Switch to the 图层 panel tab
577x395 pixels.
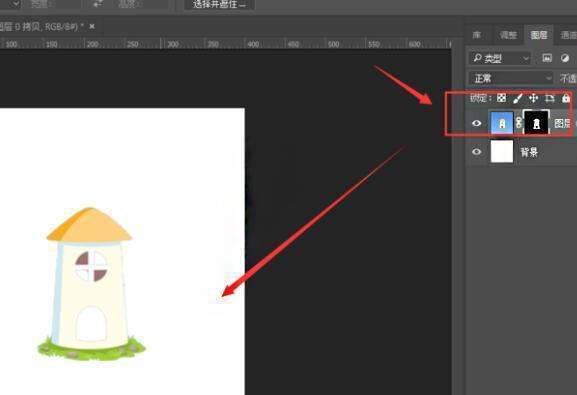tap(539, 35)
